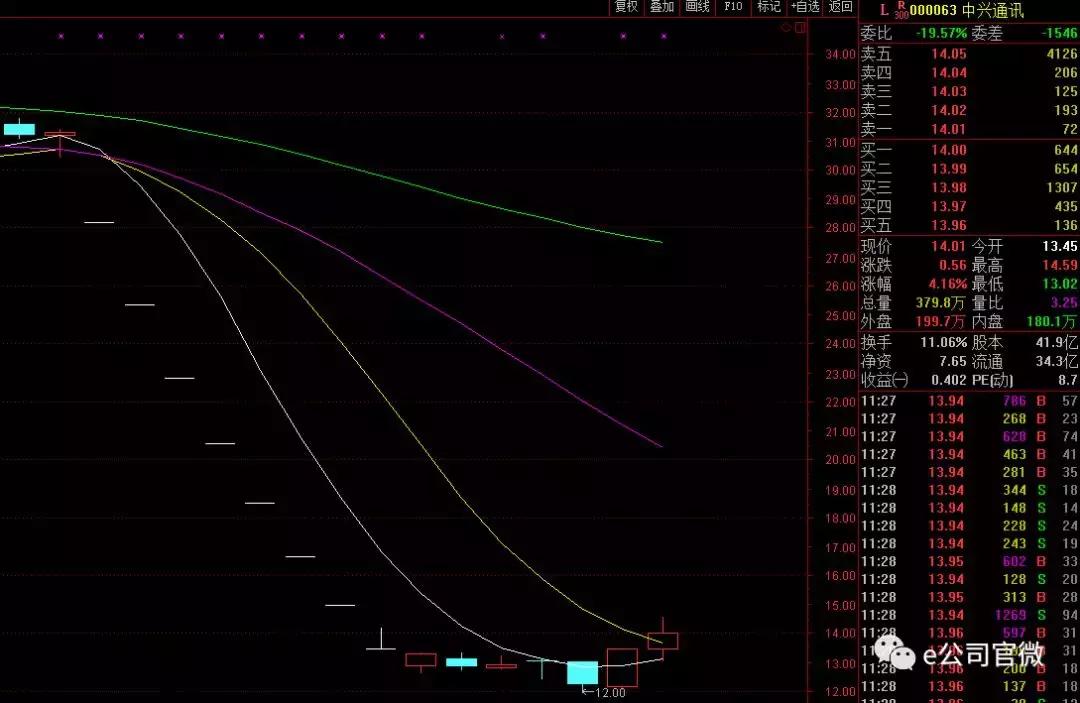Click the last red candlestick on chart

(x=663, y=640)
